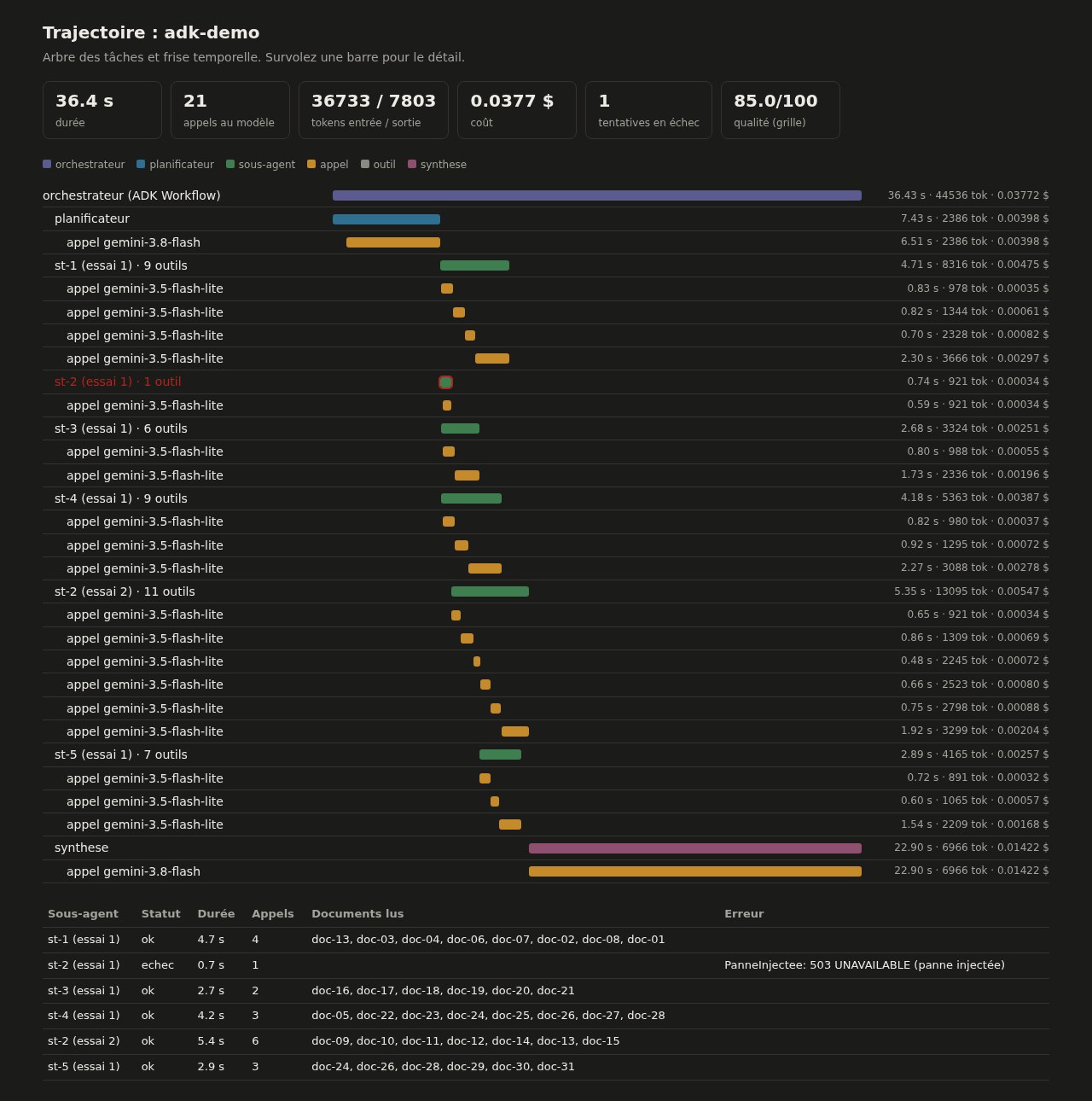Viewport: 1092px width, 1101px height.
Task: Click the "Trajectoire : adk-demo" page title
Action: (151, 32)
